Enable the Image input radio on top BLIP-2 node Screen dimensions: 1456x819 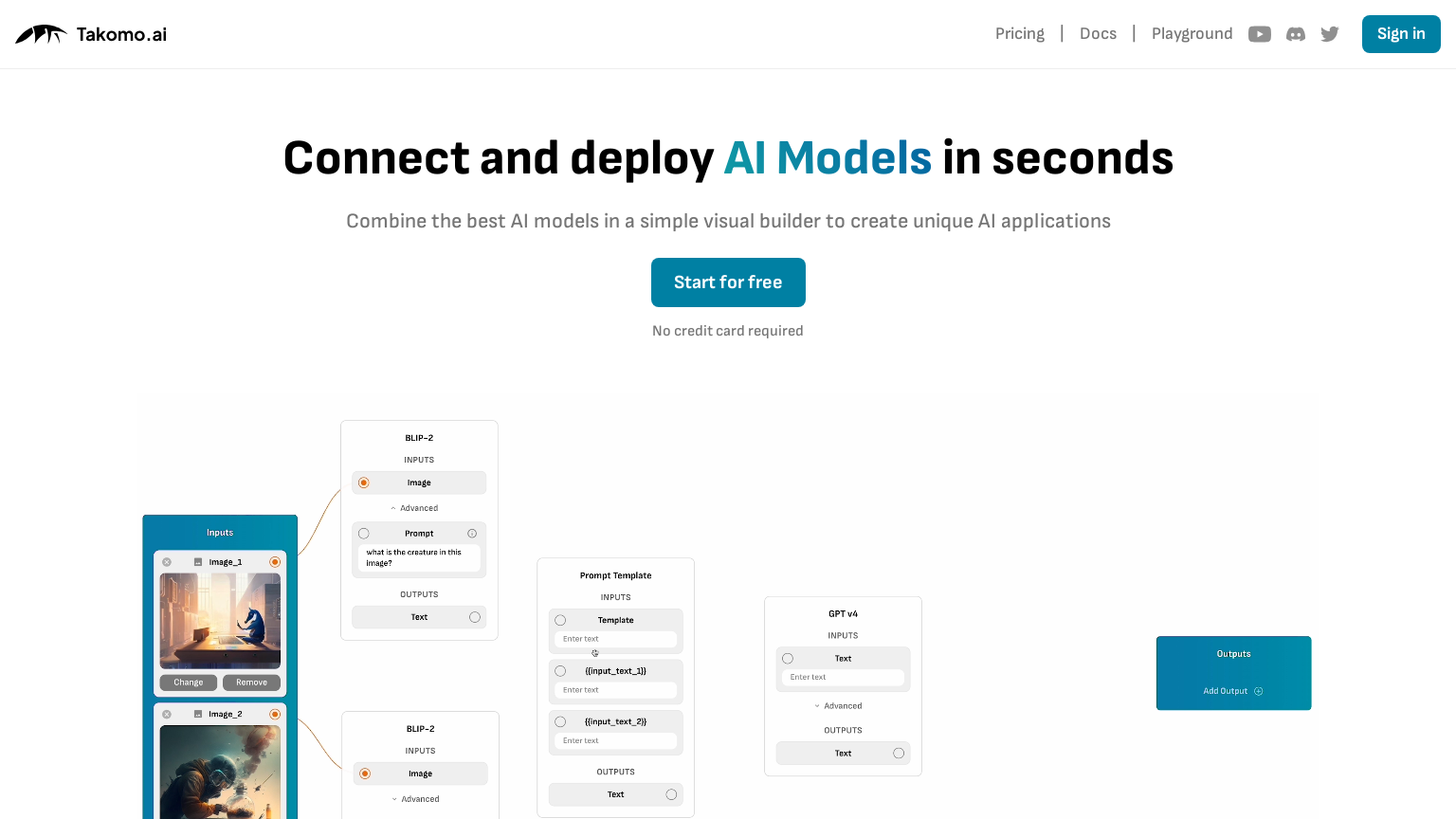[x=364, y=482]
